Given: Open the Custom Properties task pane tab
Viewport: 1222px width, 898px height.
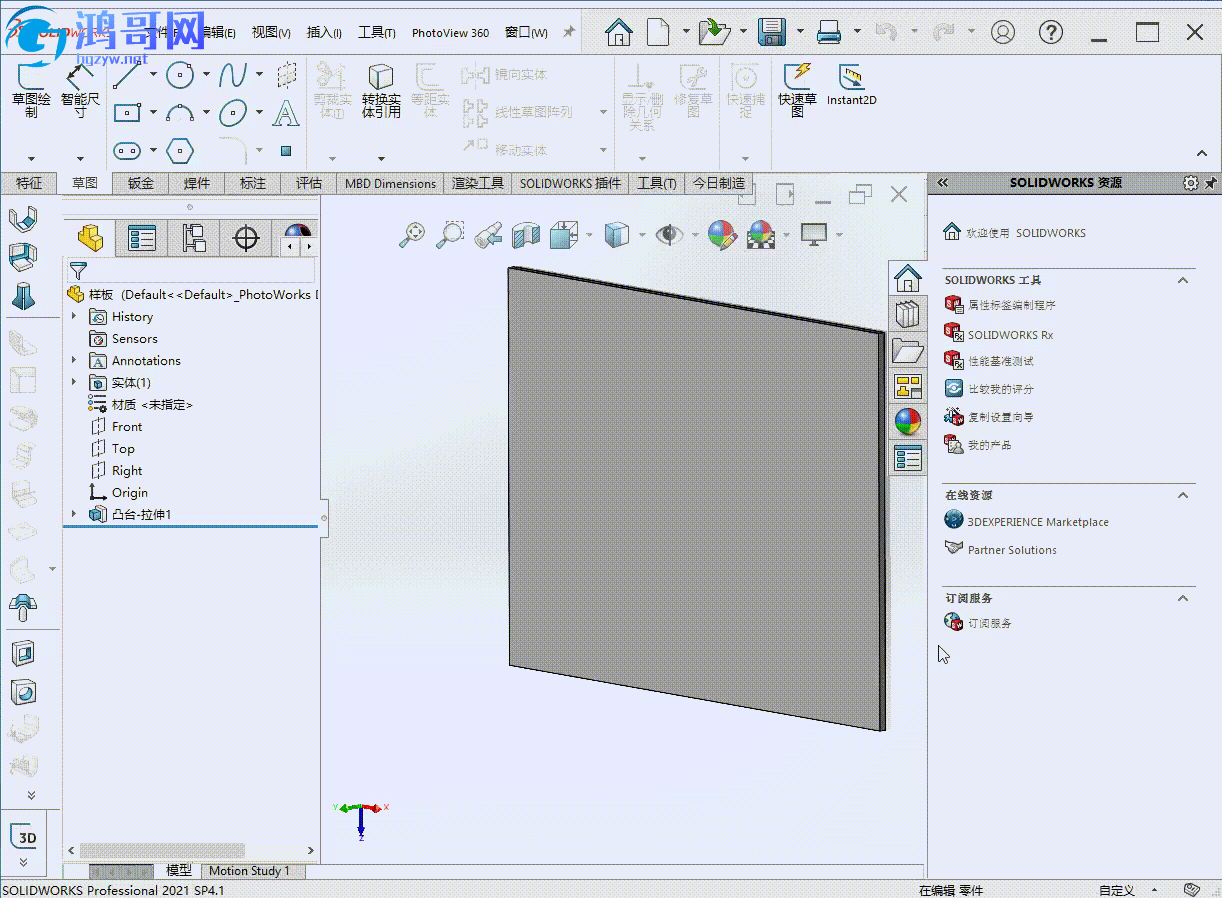Looking at the screenshot, I should [907, 458].
